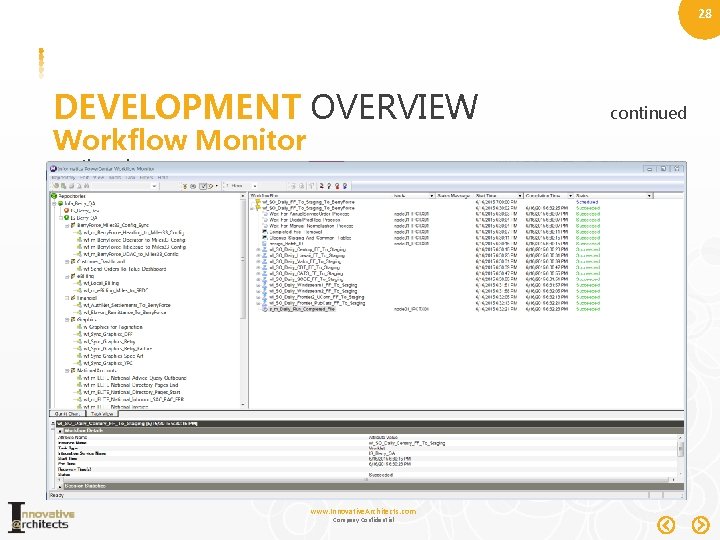This screenshot has height=540, width=720.
Task: Click the workflow icon beside wf_Sync_Graphics_YPC
Action: [x=79, y=363]
